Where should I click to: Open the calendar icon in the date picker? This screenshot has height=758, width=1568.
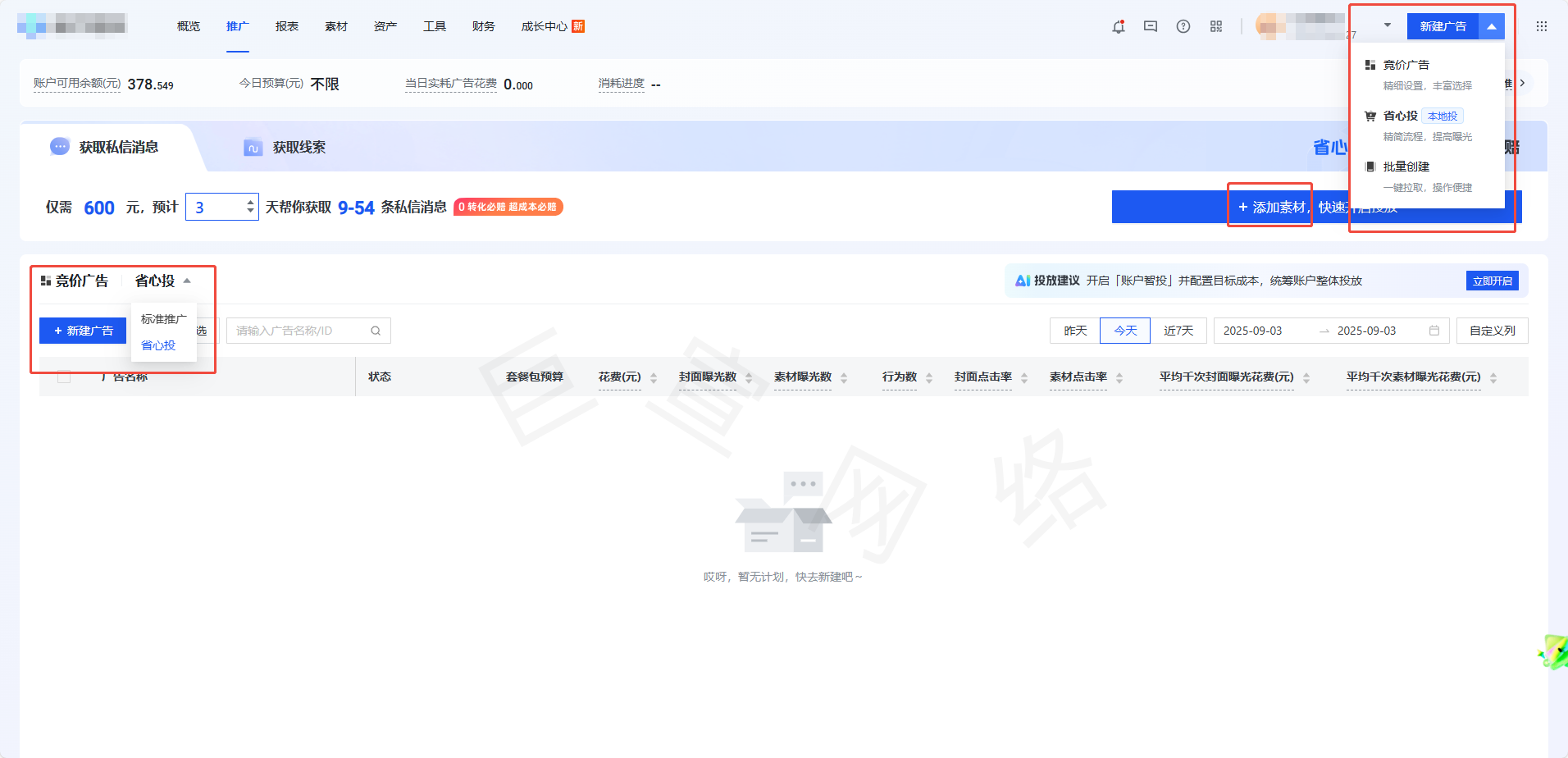click(1434, 331)
